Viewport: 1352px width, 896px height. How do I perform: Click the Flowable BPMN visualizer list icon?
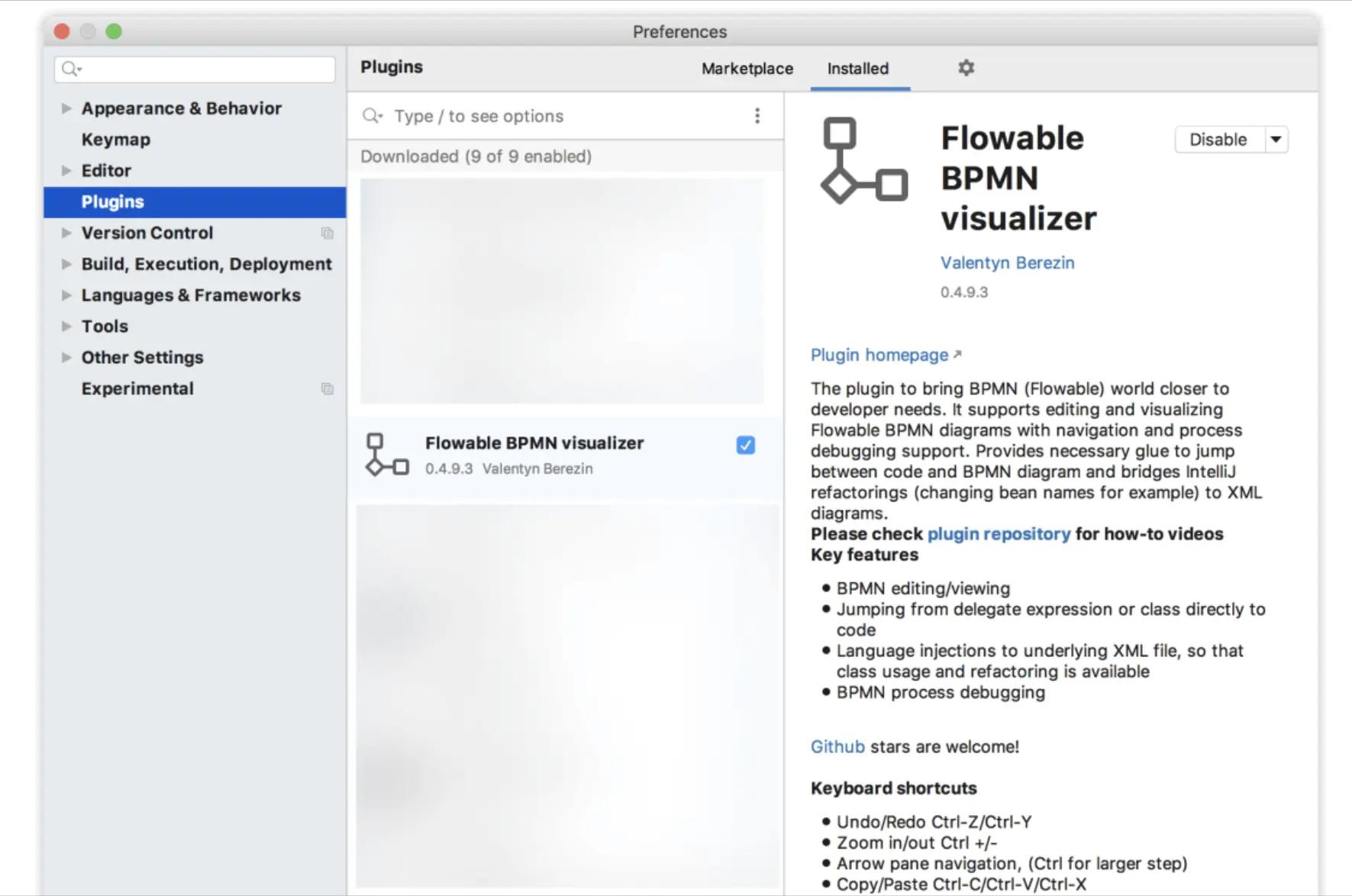click(x=386, y=456)
